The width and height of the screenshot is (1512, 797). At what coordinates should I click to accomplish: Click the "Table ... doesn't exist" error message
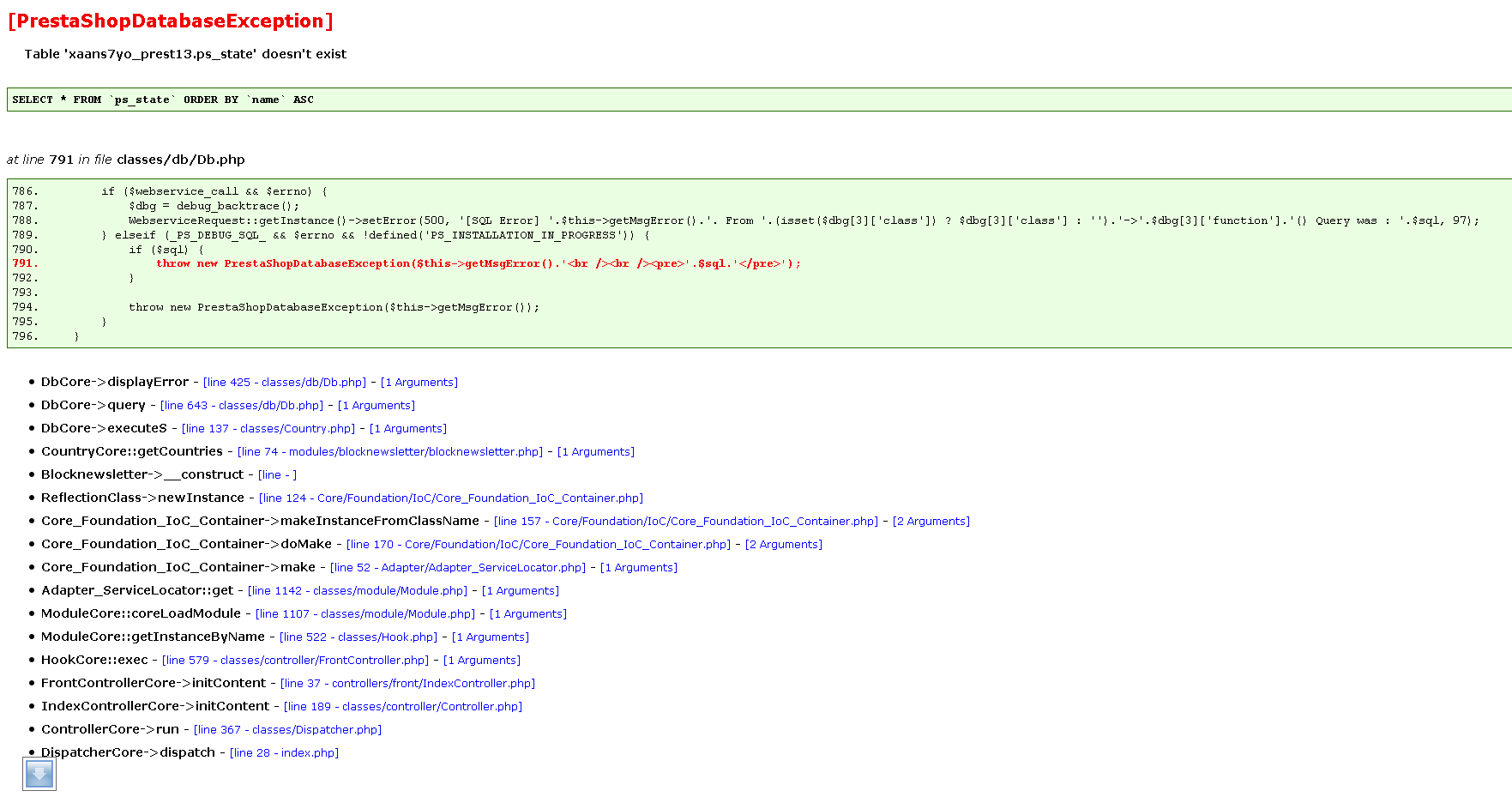185,54
